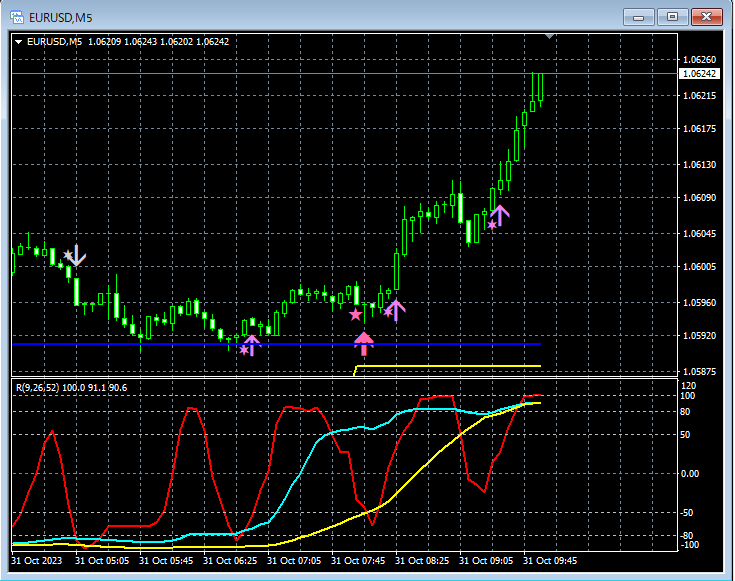Select the blue horizontal support line
The image size is (735, 581).
tap(276, 344)
